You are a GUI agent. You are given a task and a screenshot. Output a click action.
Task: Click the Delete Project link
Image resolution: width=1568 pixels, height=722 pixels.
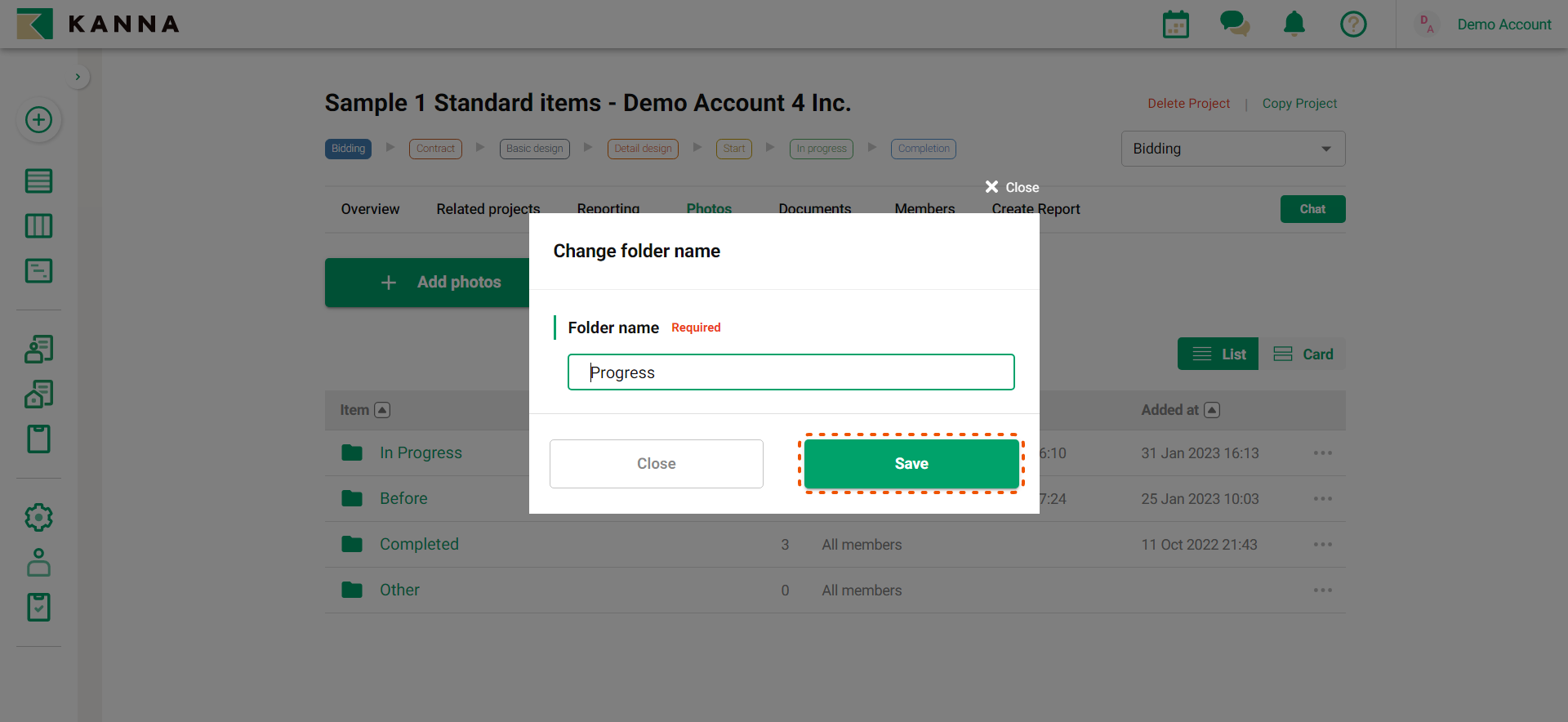(1188, 104)
